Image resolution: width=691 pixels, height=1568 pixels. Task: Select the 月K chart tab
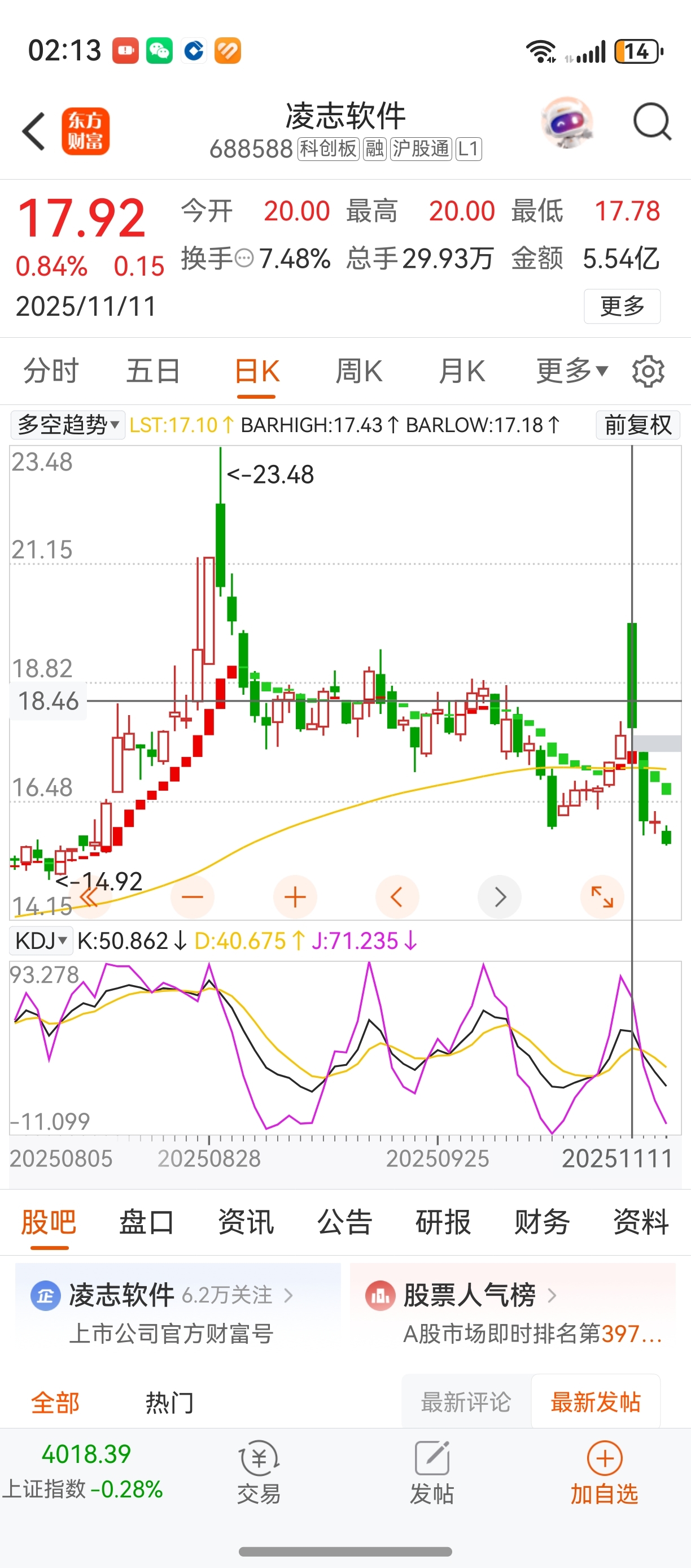coord(462,371)
